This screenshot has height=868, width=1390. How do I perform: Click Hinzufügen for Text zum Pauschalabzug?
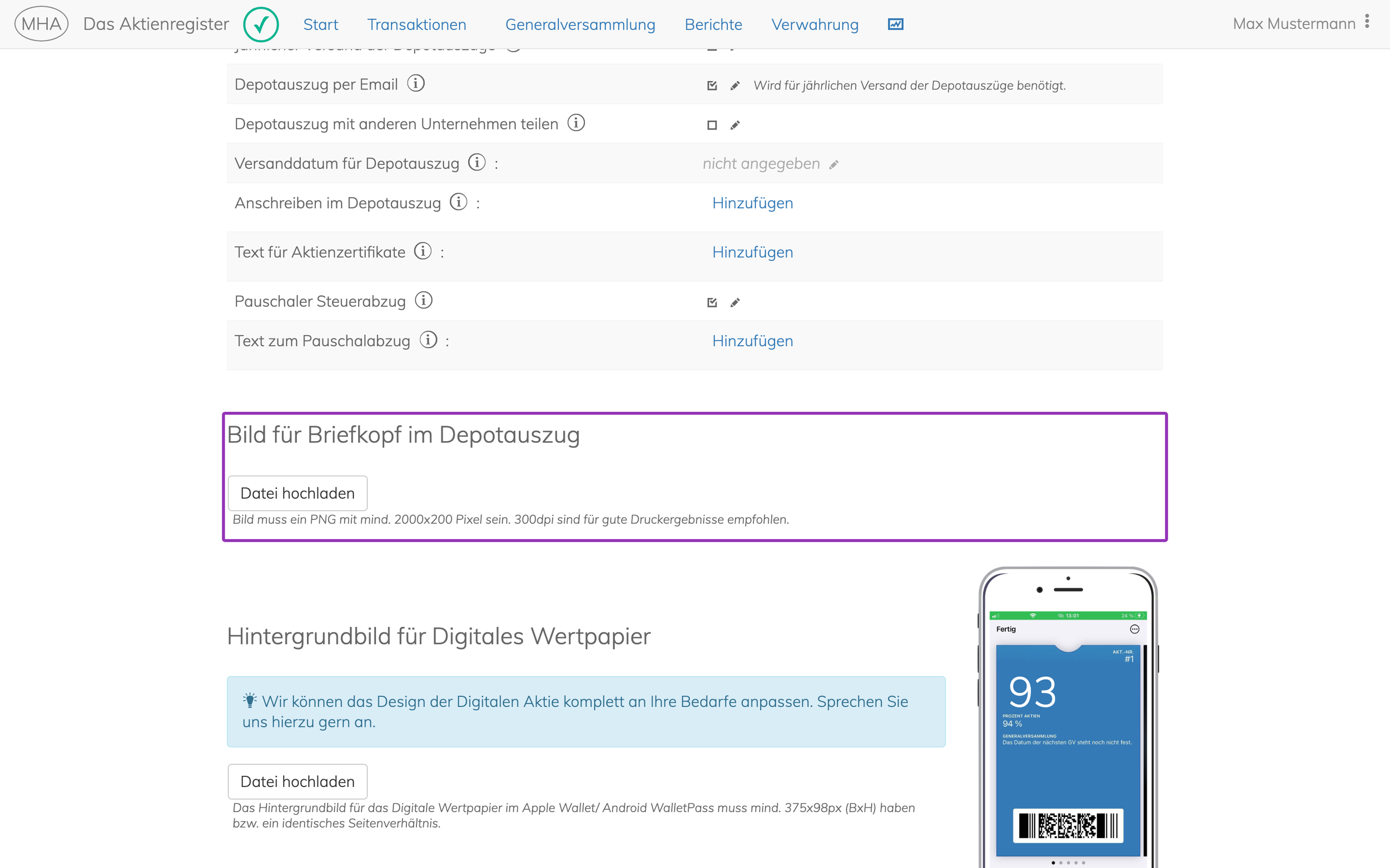pyautogui.click(x=752, y=341)
